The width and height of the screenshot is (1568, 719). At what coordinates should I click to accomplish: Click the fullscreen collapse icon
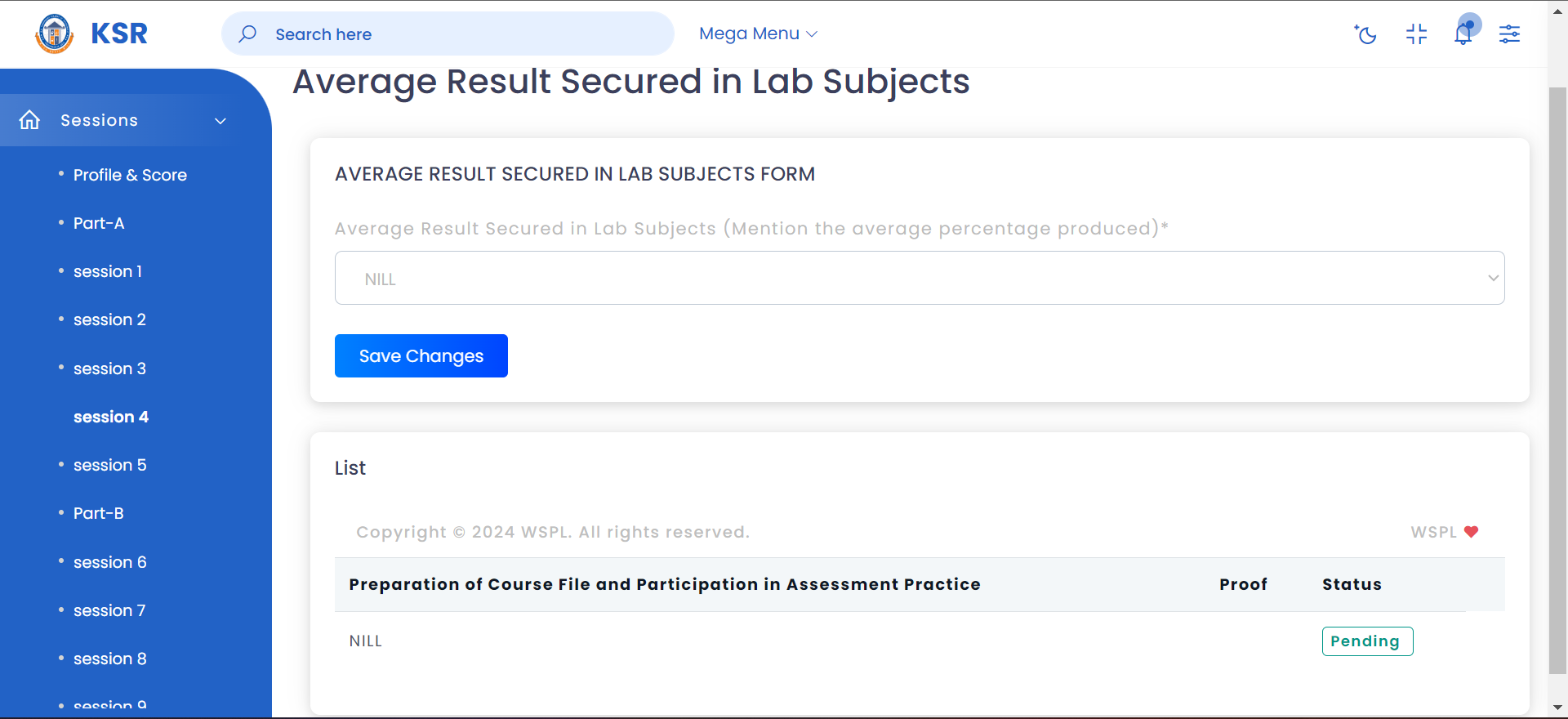click(x=1416, y=33)
